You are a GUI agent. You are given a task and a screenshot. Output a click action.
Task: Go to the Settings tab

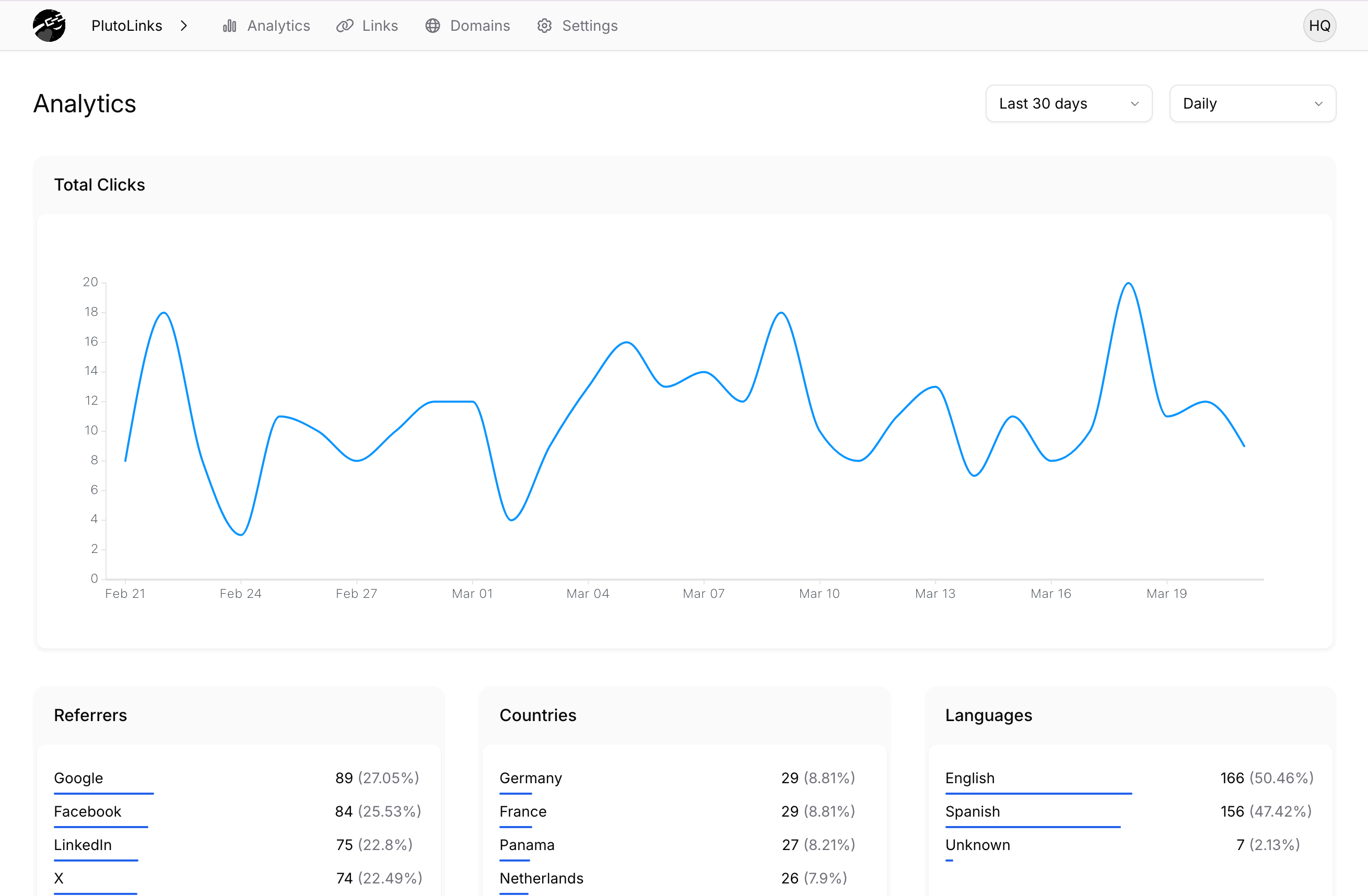click(x=577, y=26)
